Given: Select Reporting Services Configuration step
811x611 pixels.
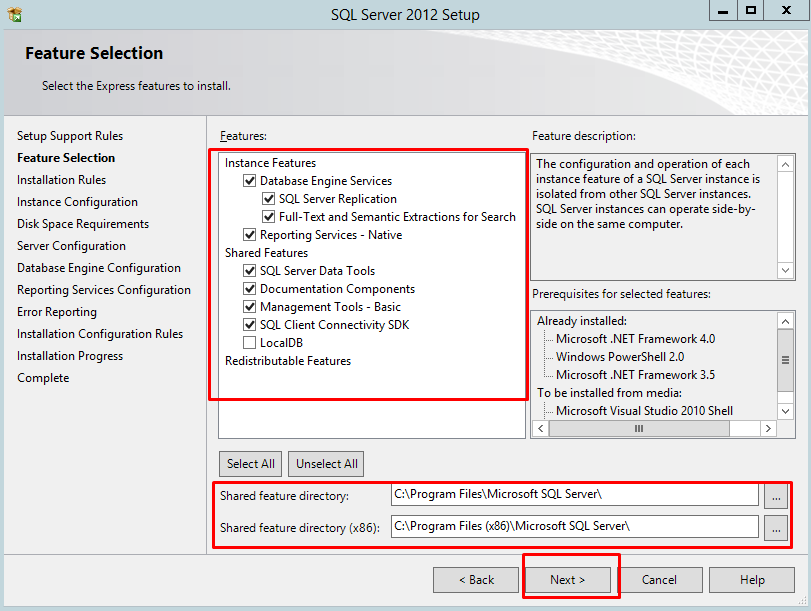Looking at the screenshot, I should pos(103,290).
